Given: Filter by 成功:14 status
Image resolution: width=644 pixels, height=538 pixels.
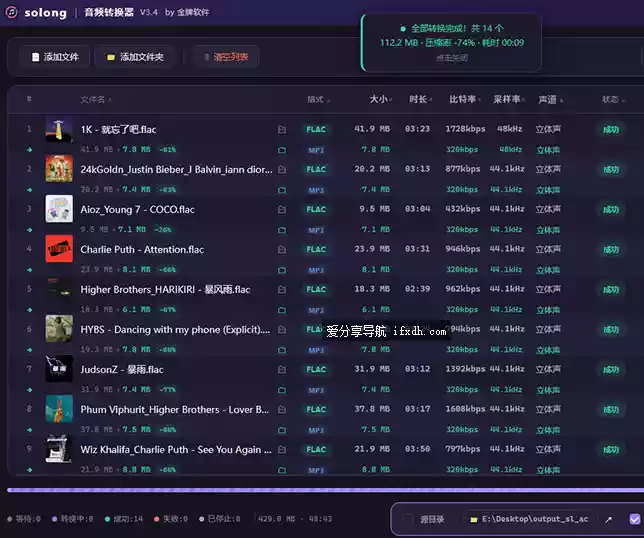Looking at the screenshot, I should click(124, 519).
